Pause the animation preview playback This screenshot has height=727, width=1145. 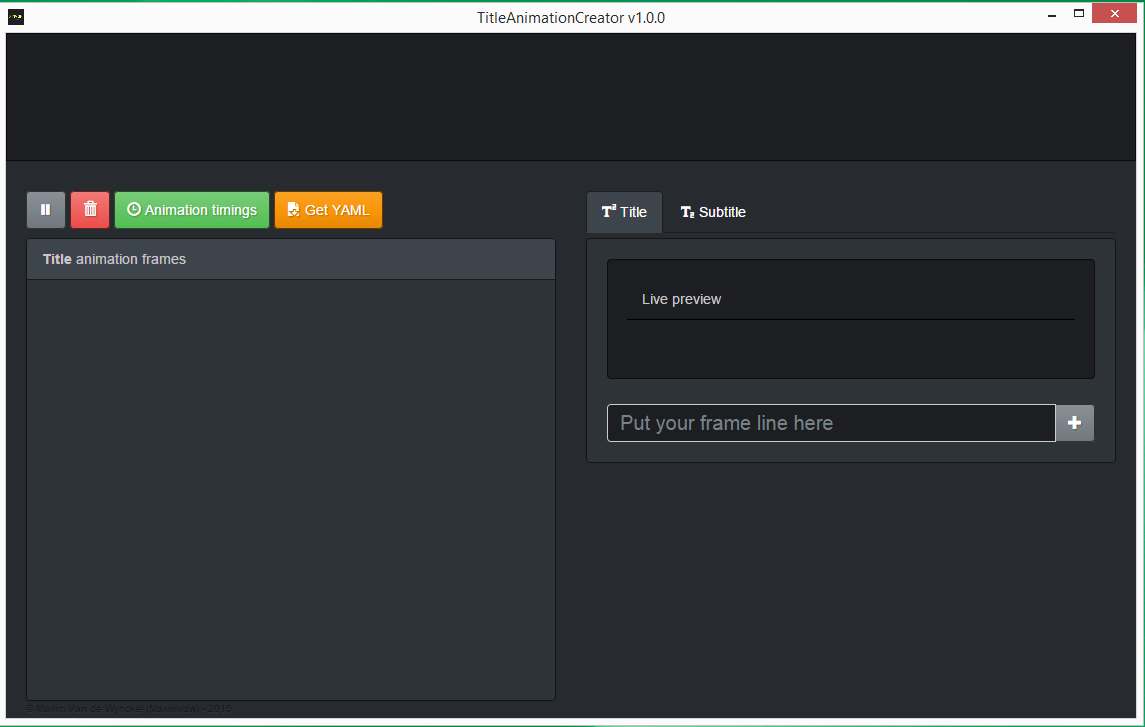(x=45, y=210)
